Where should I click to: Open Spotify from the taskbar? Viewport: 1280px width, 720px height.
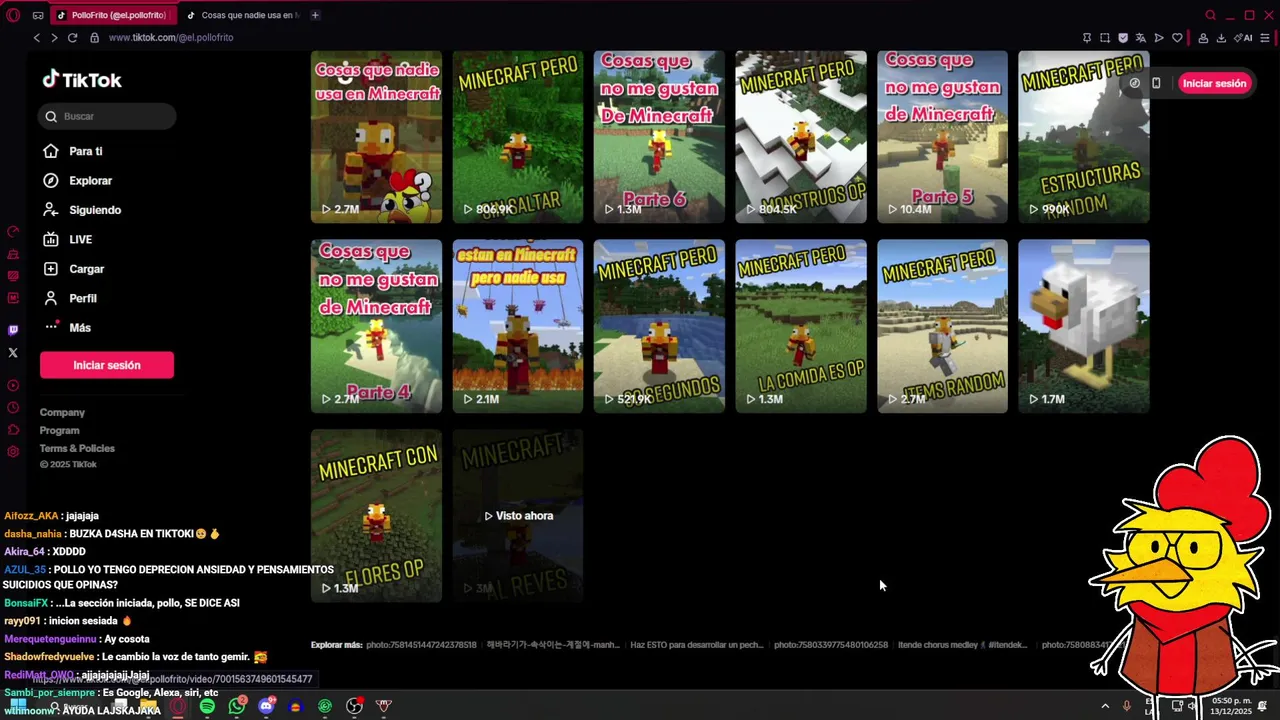[207, 706]
